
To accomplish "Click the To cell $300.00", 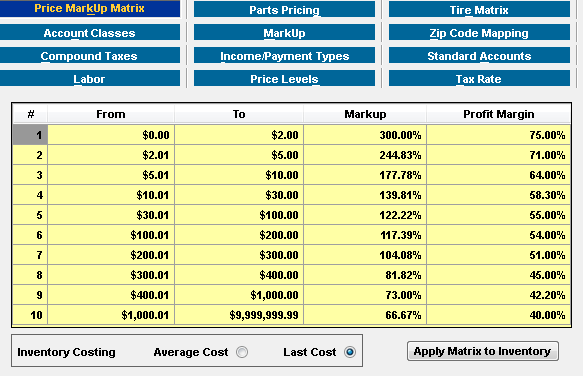I will [239, 255].
